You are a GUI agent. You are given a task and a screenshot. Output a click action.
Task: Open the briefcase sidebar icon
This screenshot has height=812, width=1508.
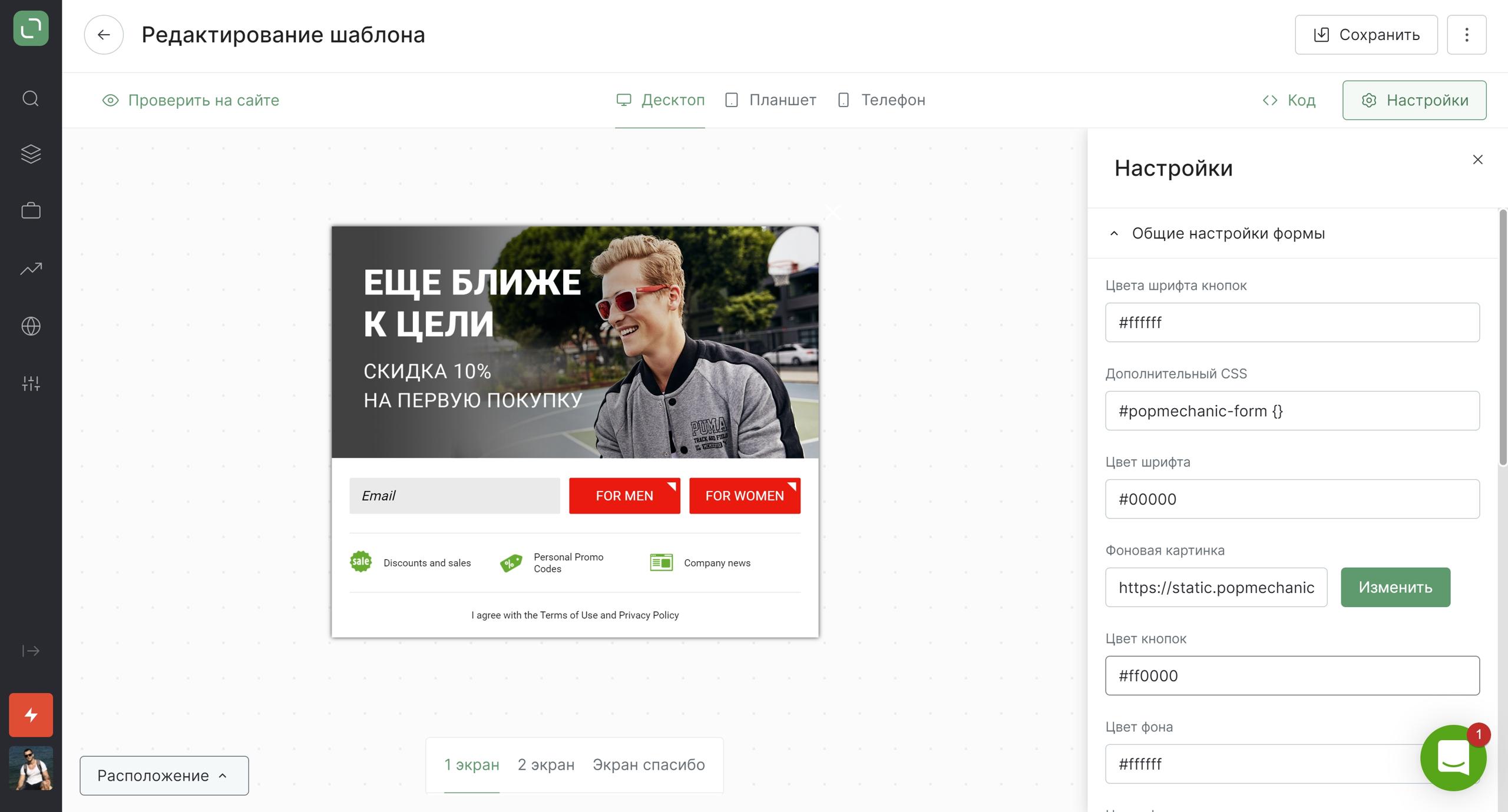(x=31, y=211)
